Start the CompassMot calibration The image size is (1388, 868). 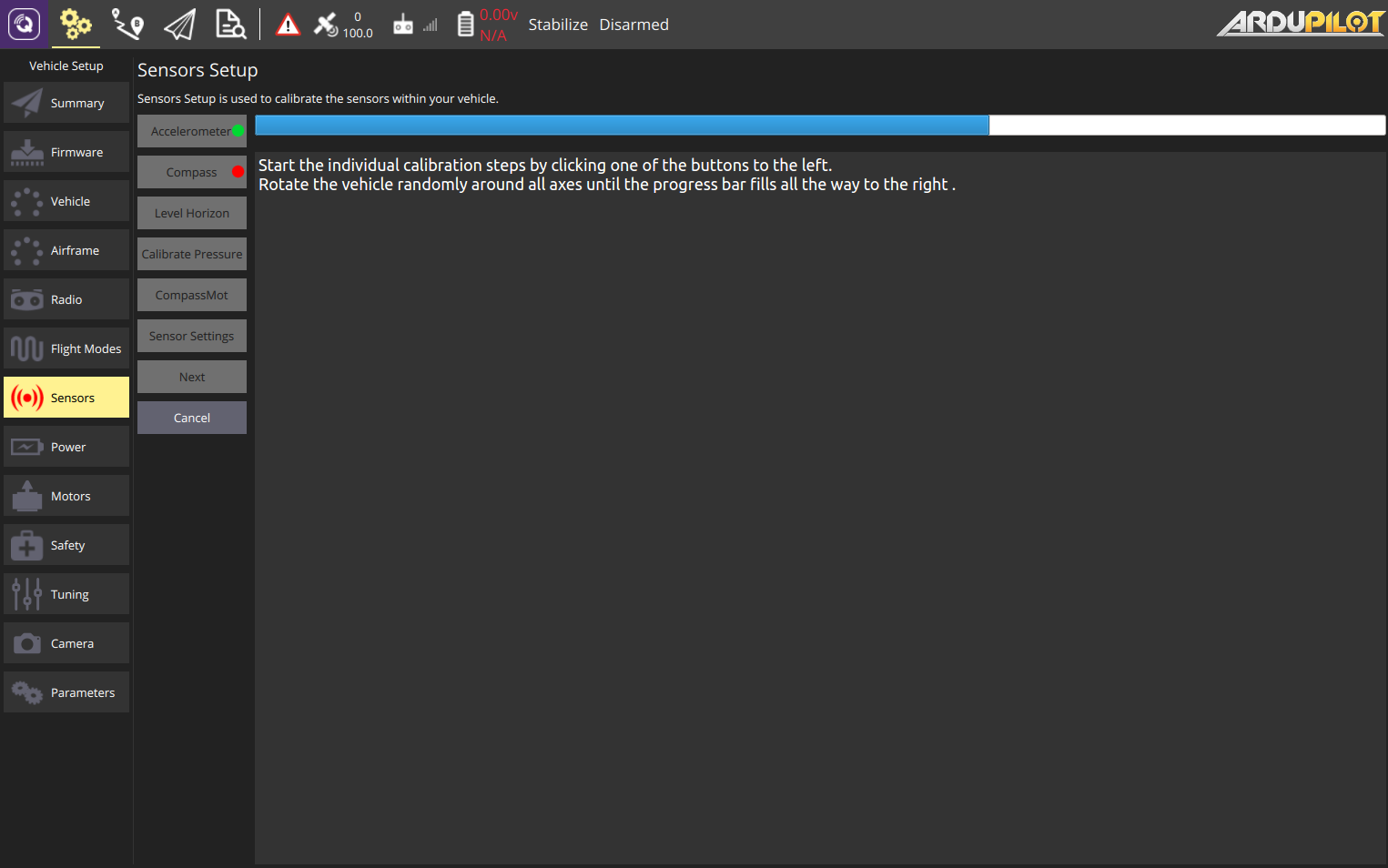click(192, 295)
